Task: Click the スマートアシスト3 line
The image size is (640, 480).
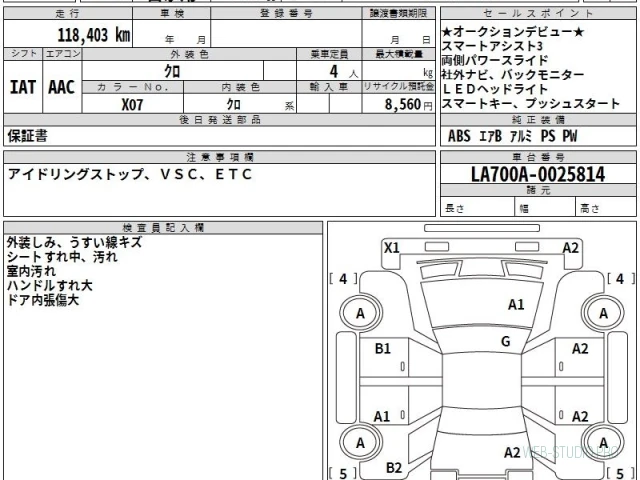Action: [x=492, y=46]
